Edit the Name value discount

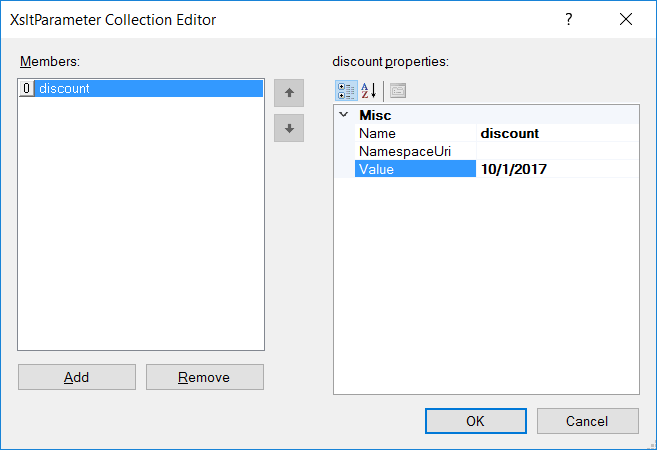pyautogui.click(x=558, y=133)
